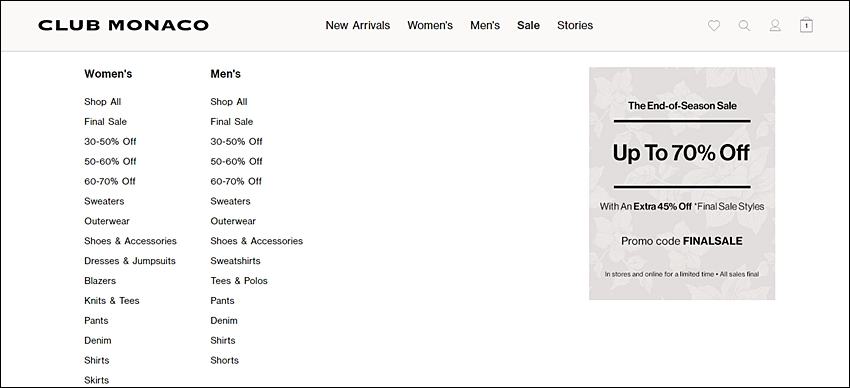
Task: Open the New Arrivals menu
Action: pyautogui.click(x=358, y=25)
